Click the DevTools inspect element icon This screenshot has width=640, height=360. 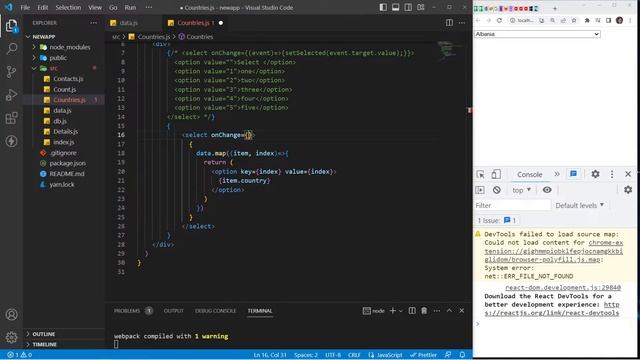point(480,174)
